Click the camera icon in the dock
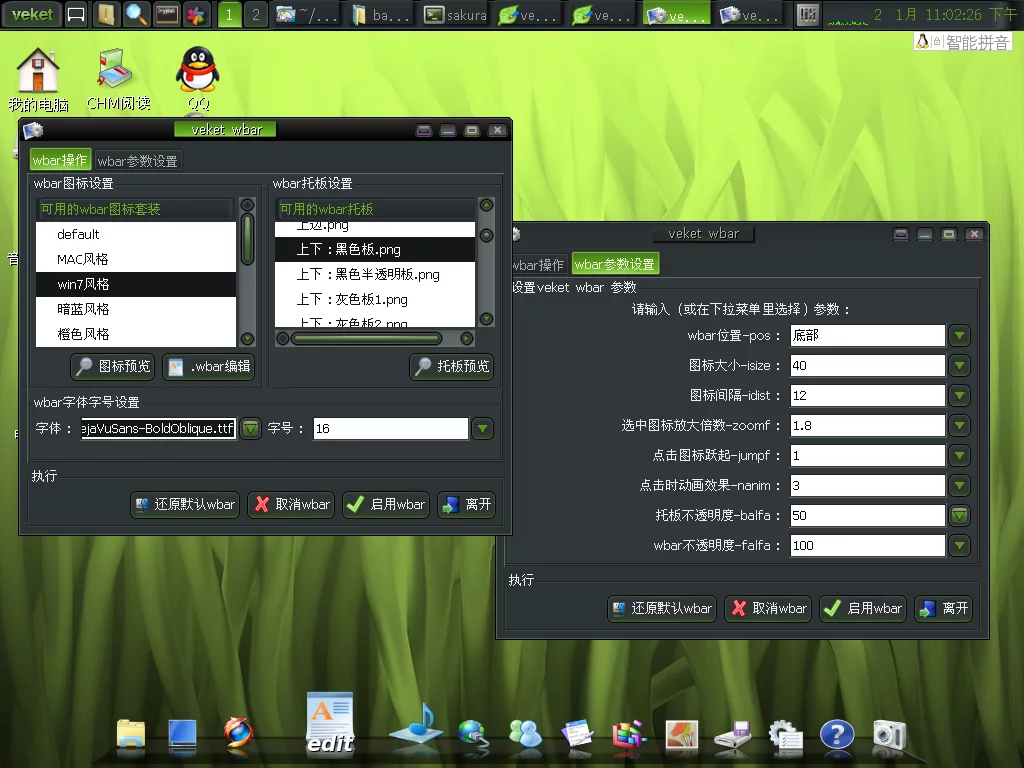This screenshot has height=768, width=1024. point(888,735)
